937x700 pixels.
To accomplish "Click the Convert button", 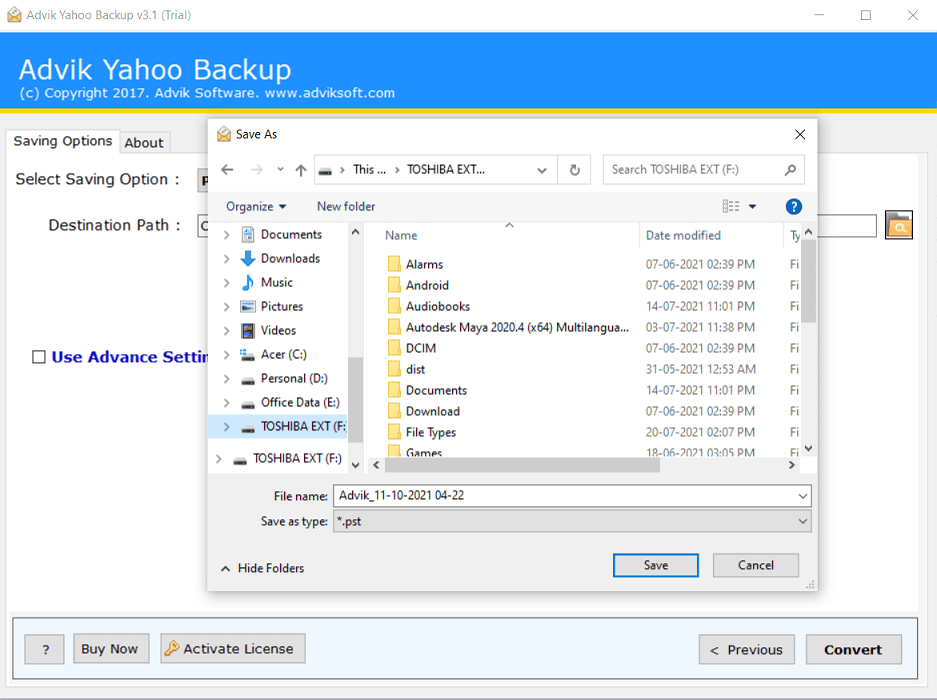I will pos(853,650).
